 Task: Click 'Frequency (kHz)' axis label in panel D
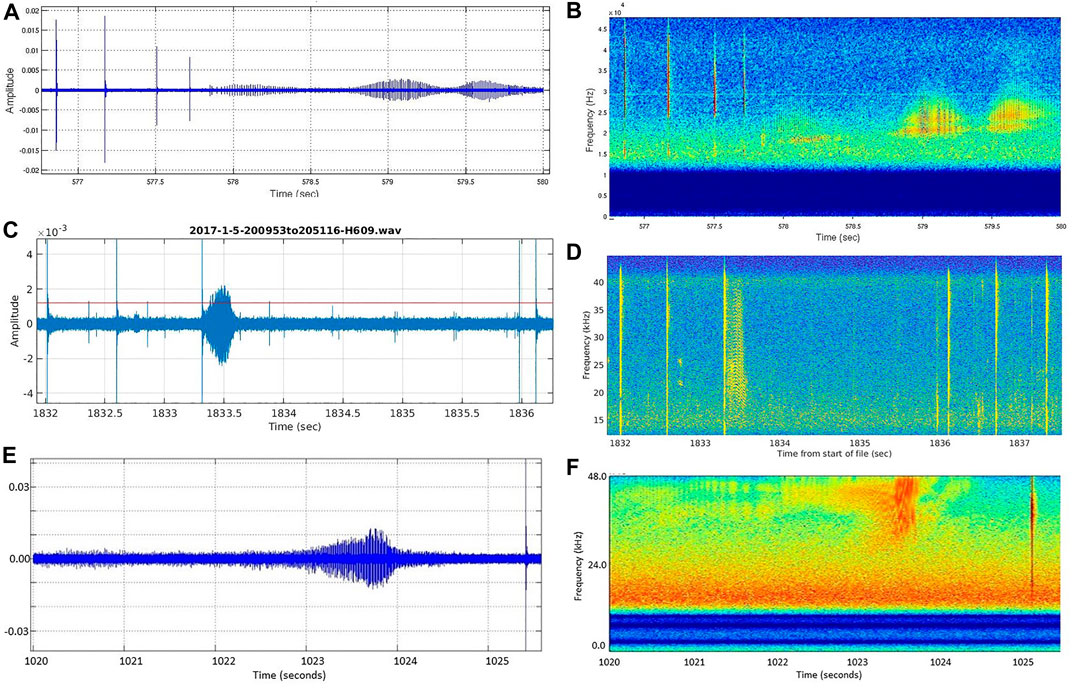click(x=587, y=347)
